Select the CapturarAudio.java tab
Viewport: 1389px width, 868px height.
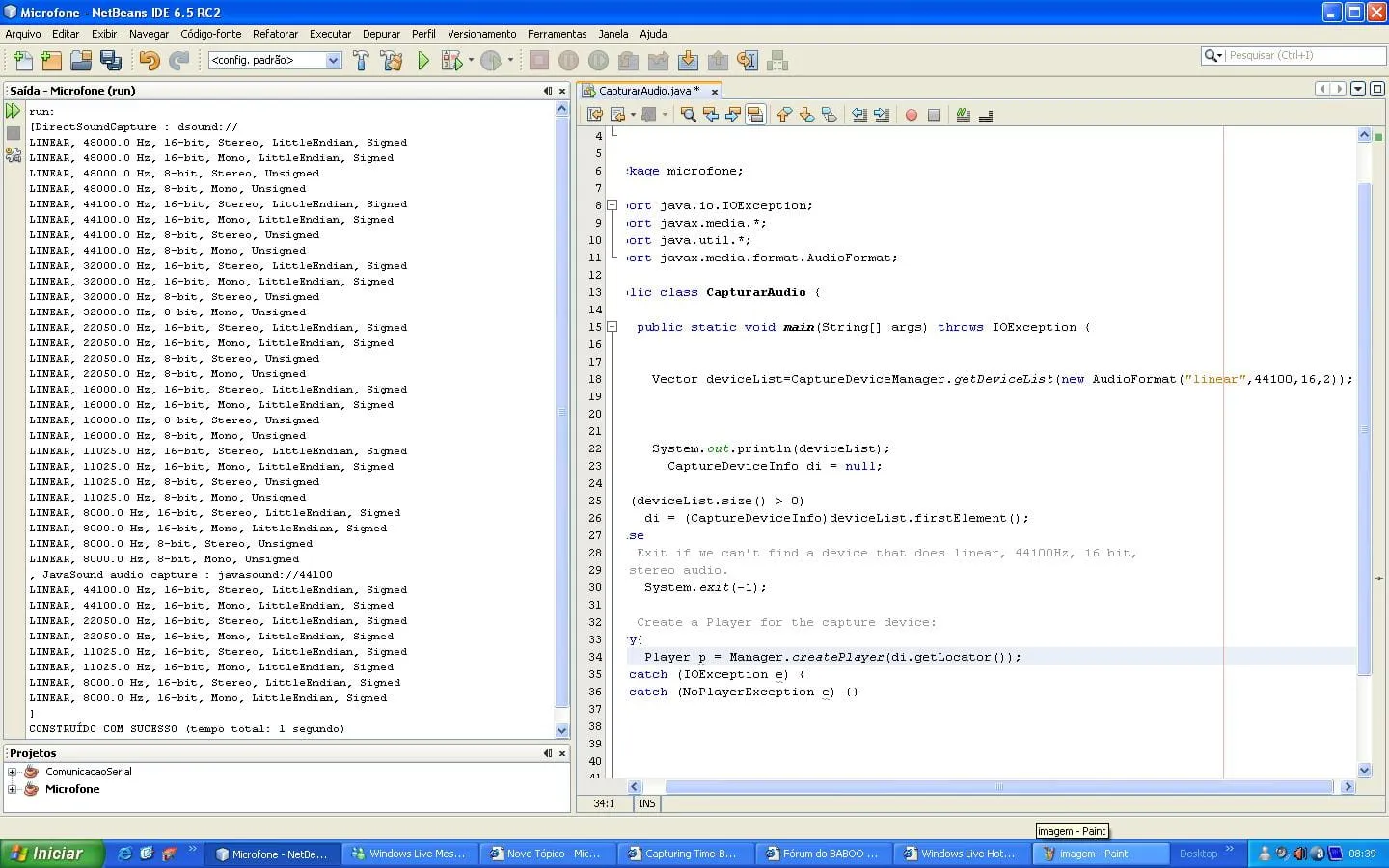(644, 91)
